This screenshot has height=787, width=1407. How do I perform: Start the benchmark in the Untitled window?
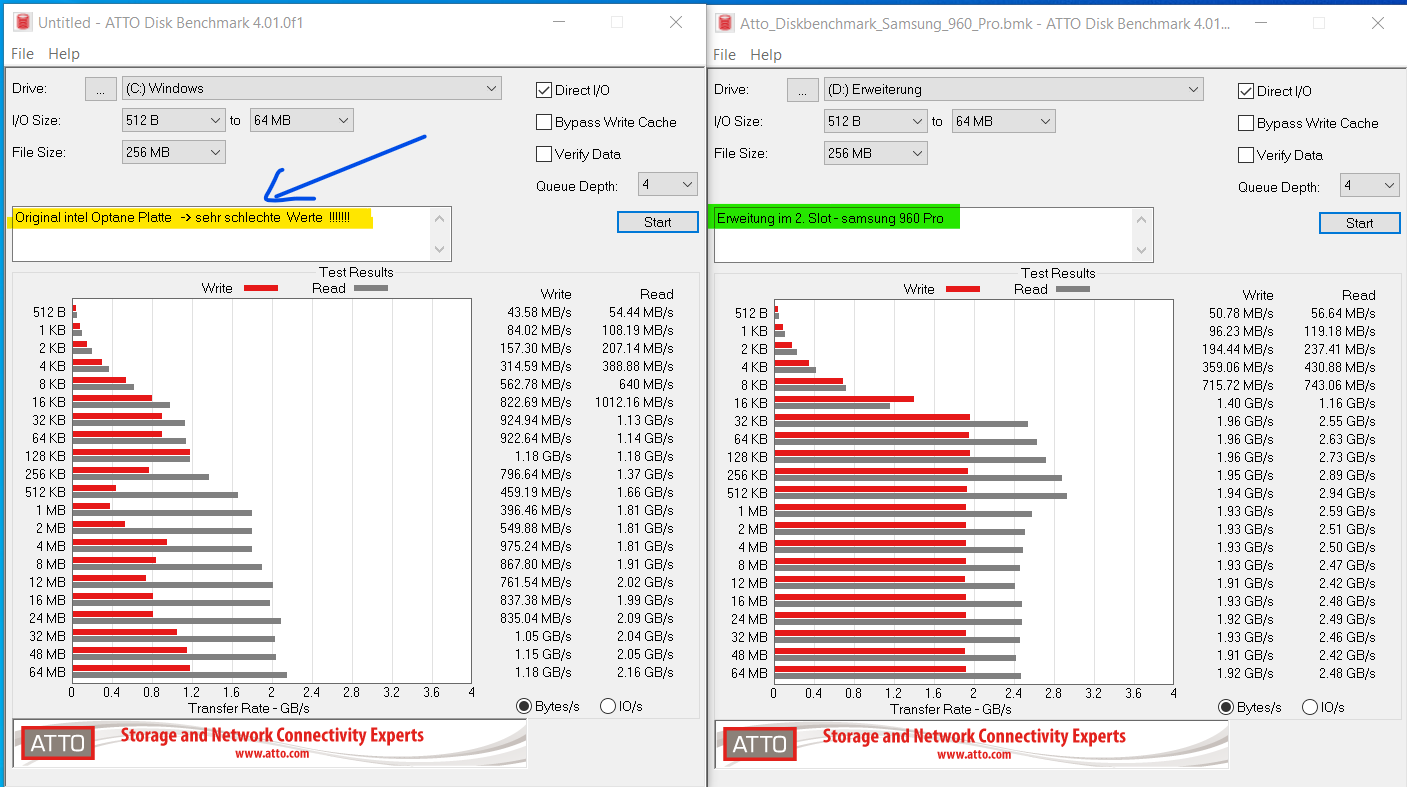click(657, 222)
